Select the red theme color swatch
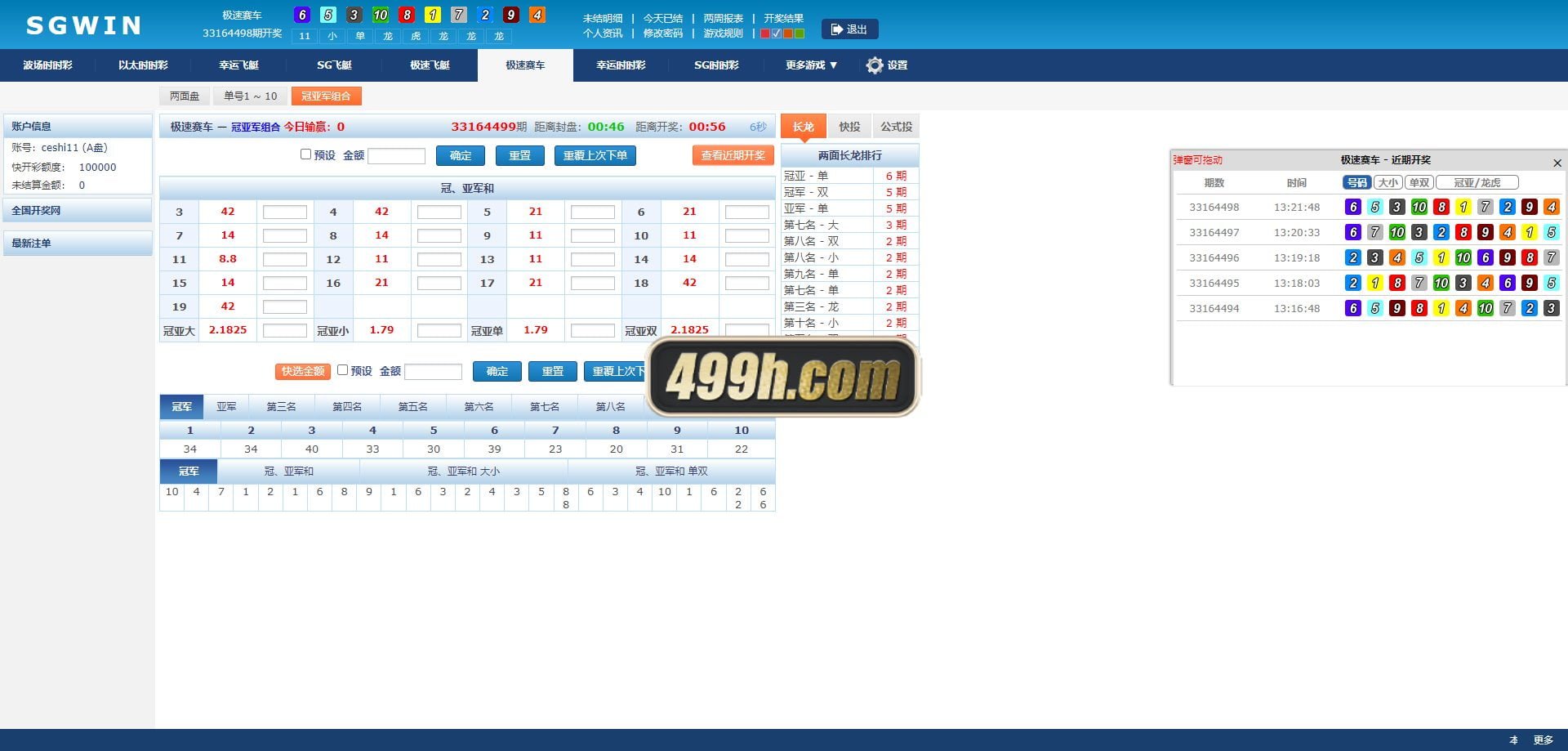This screenshot has height=751, width=1568. [x=765, y=34]
